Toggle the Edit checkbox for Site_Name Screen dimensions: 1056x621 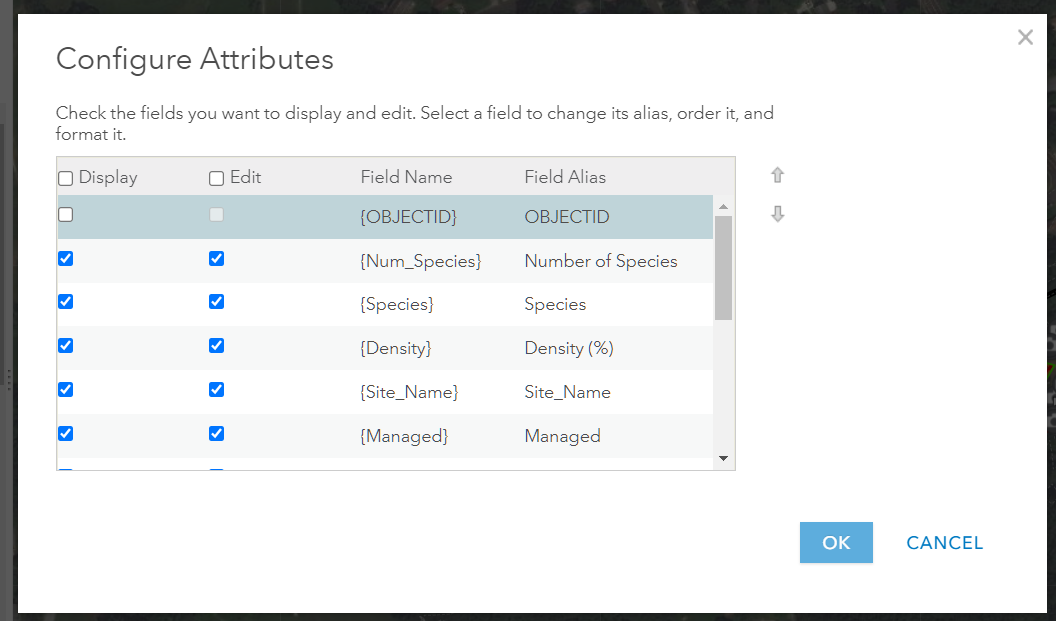tap(216, 389)
